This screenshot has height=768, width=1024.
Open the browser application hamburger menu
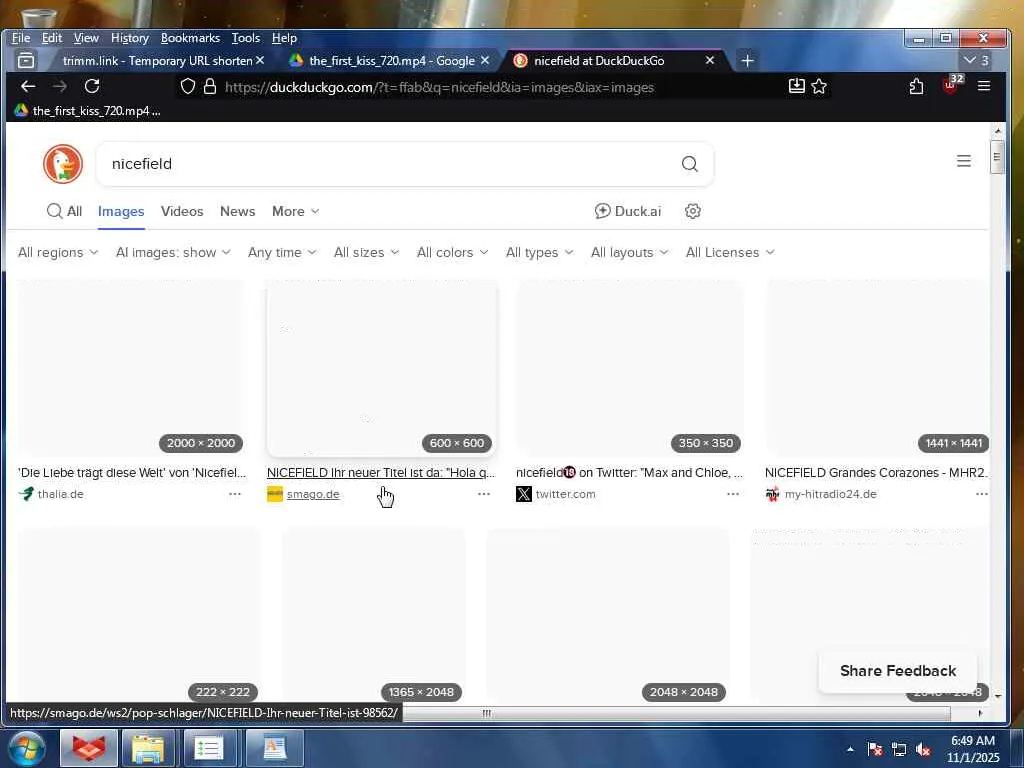(984, 86)
